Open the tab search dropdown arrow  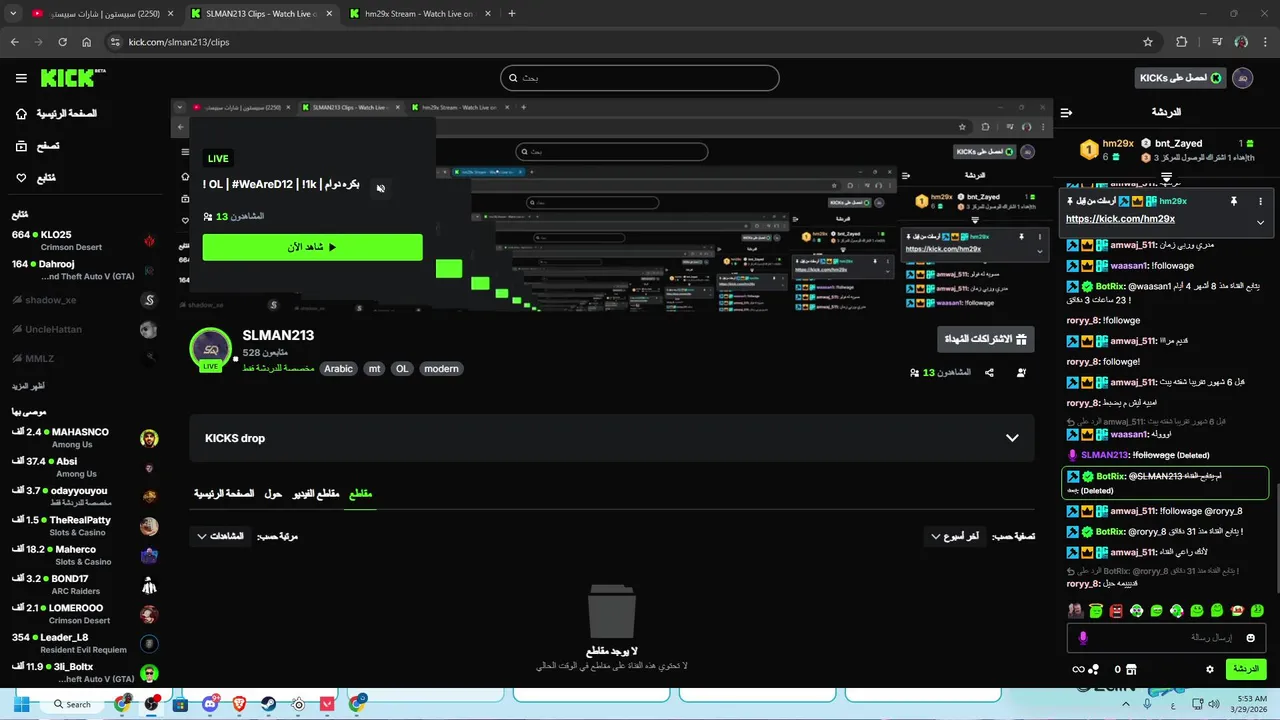[13, 14]
